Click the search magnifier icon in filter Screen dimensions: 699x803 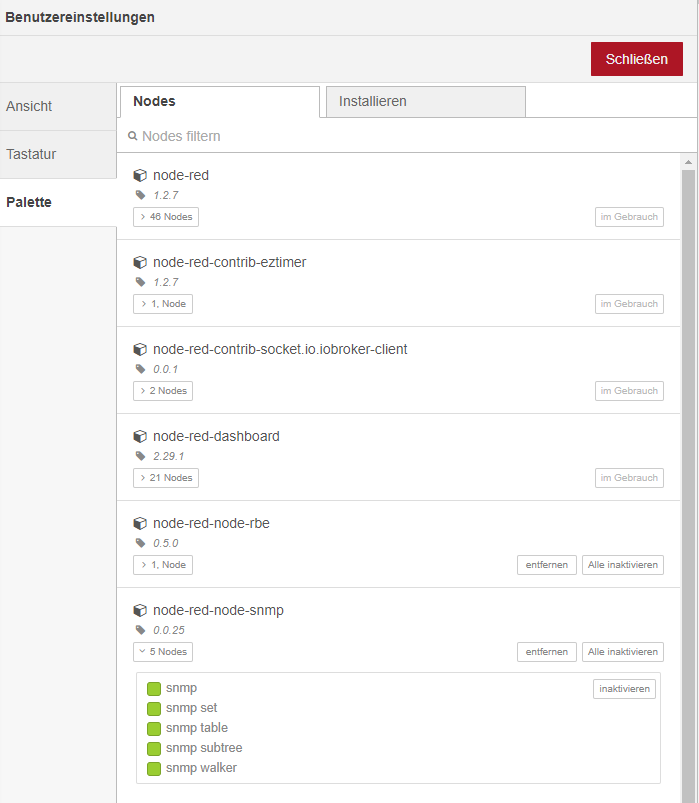133,136
